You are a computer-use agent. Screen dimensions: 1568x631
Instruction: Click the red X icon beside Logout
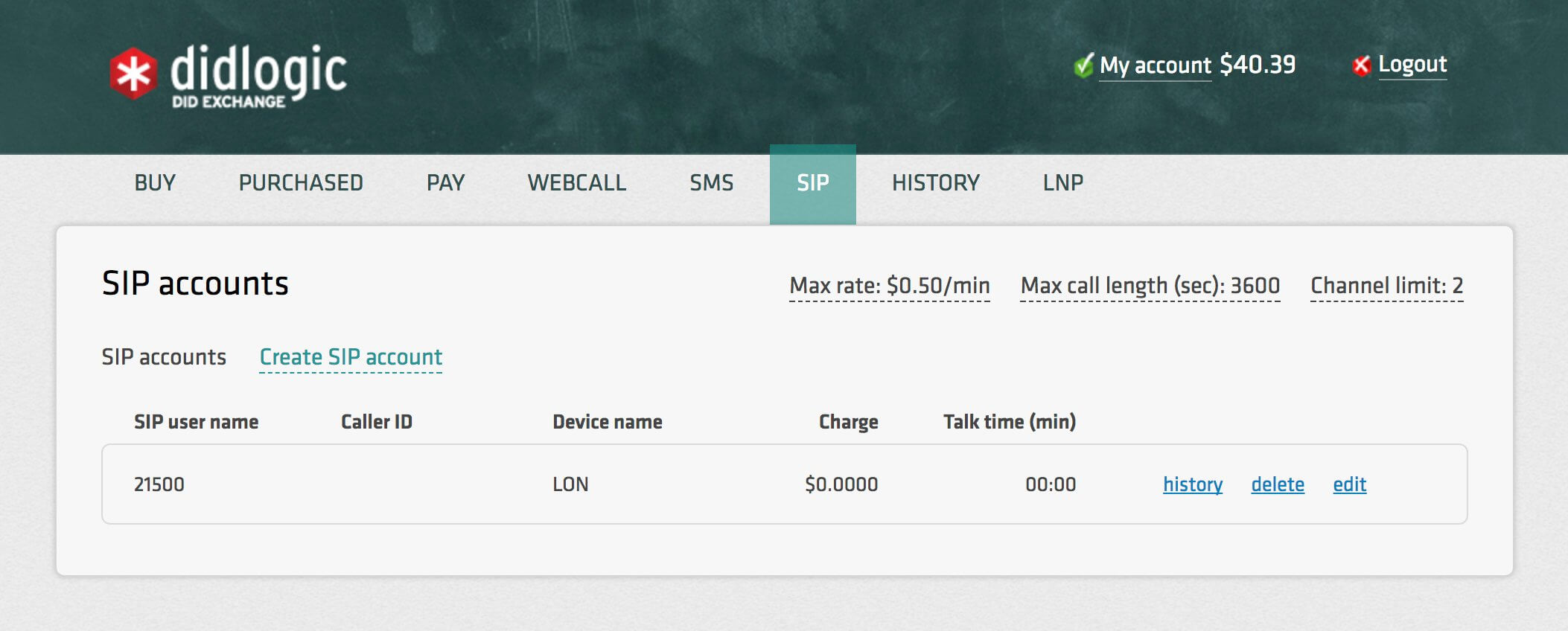pyautogui.click(x=1361, y=65)
